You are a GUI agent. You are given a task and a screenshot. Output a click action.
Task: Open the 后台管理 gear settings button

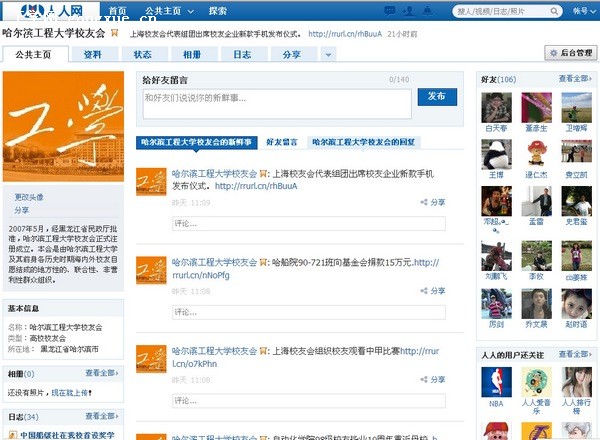(x=571, y=52)
